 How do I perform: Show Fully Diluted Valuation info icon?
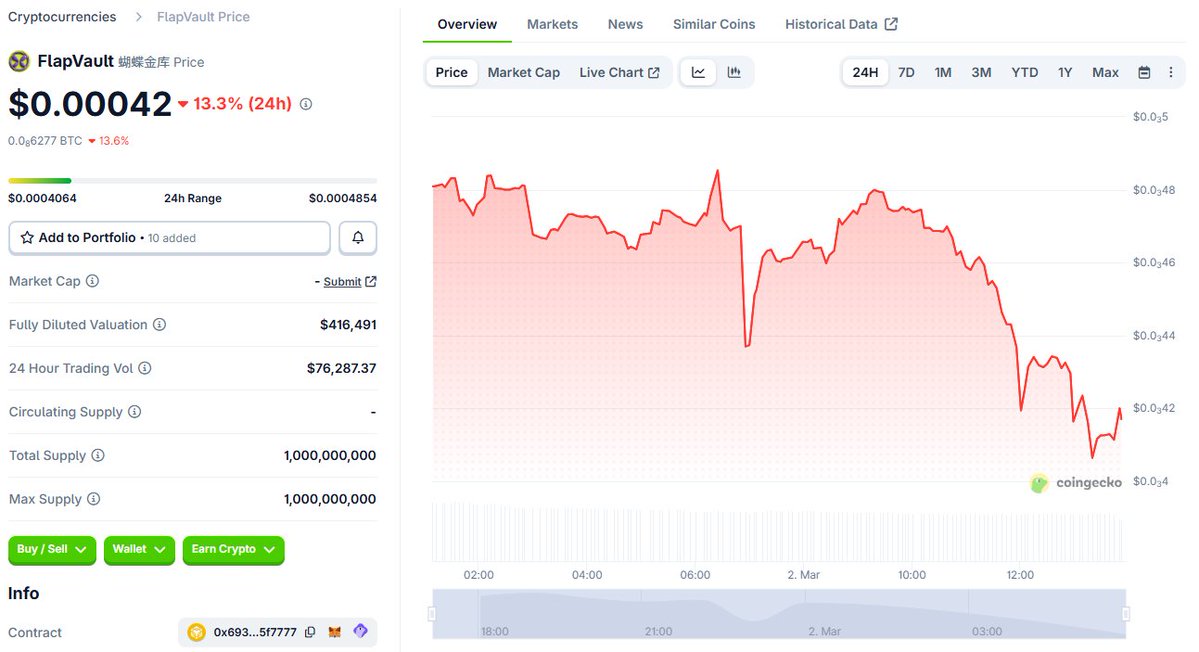point(159,324)
